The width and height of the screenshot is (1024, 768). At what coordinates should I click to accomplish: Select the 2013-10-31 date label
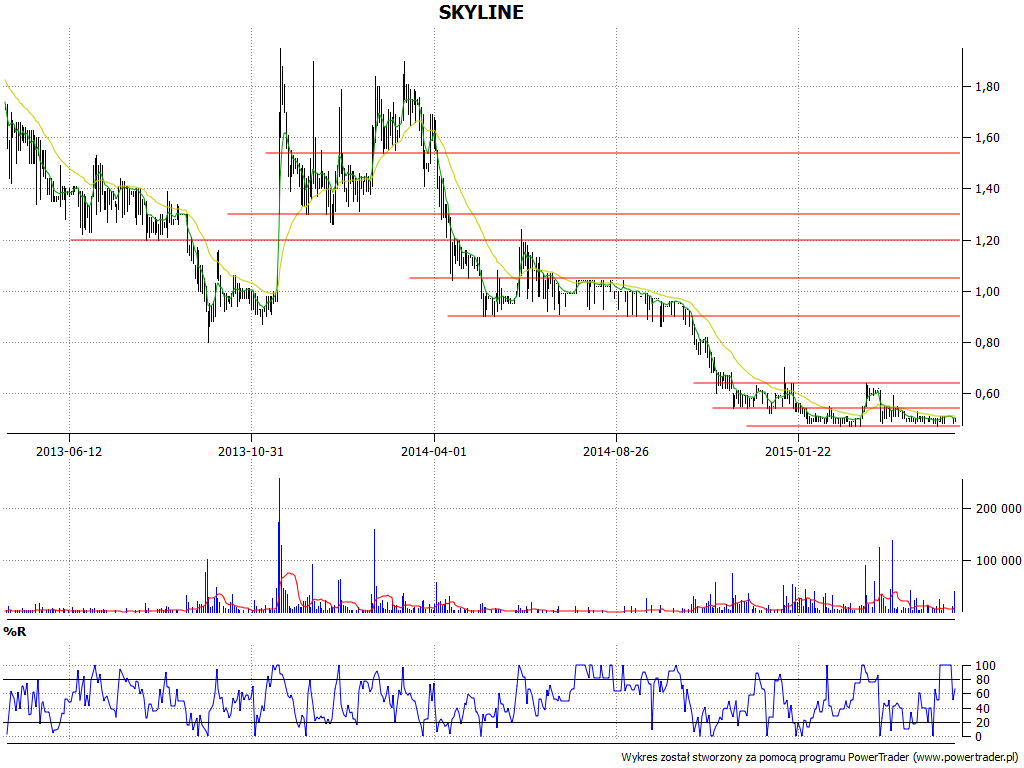[x=251, y=451]
